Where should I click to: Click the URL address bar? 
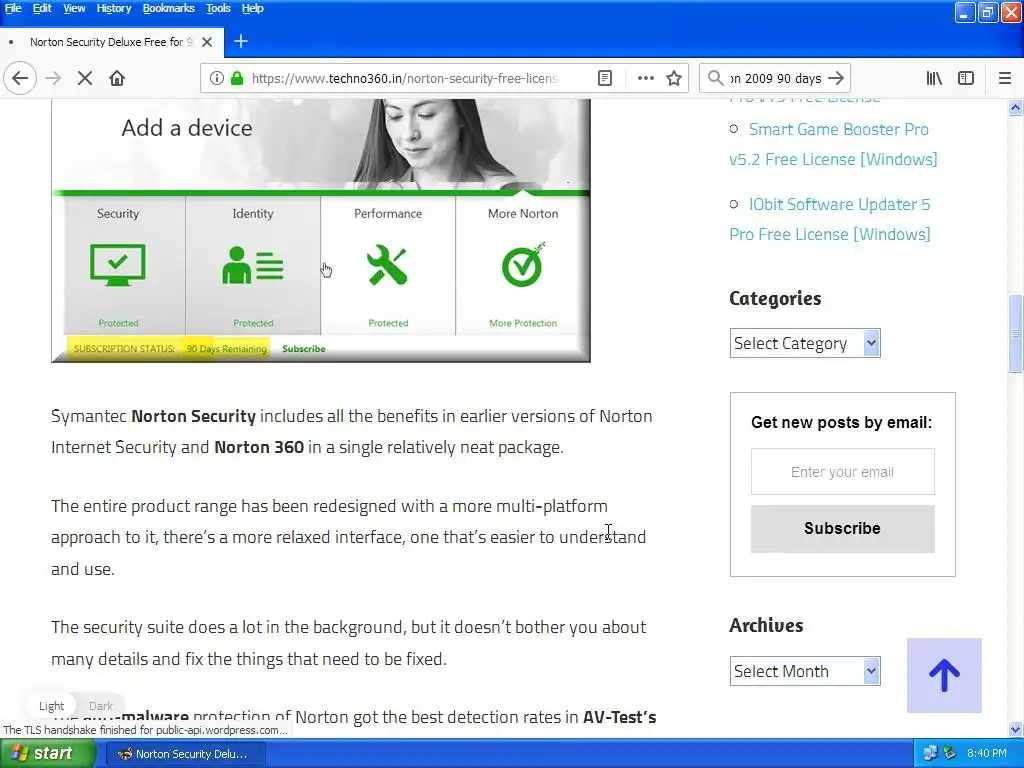pyautogui.click(x=405, y=78)
